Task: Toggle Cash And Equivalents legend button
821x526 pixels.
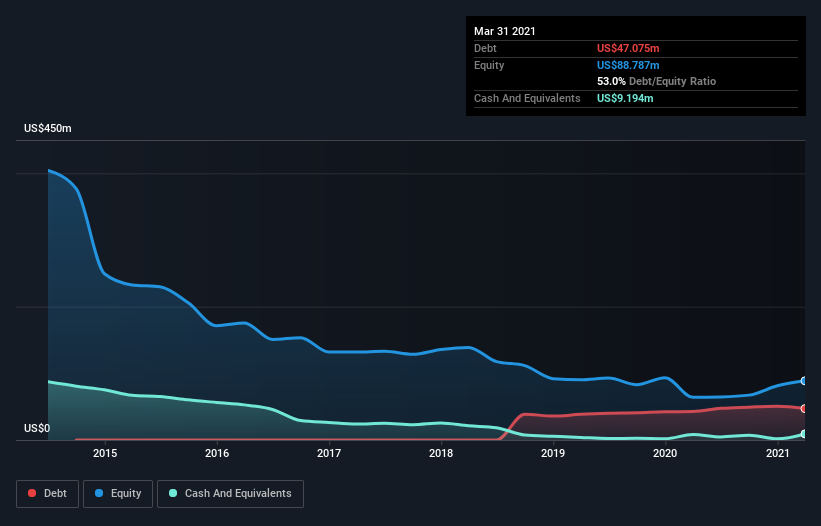Action: pyautogui.click(x=230, y=494)
